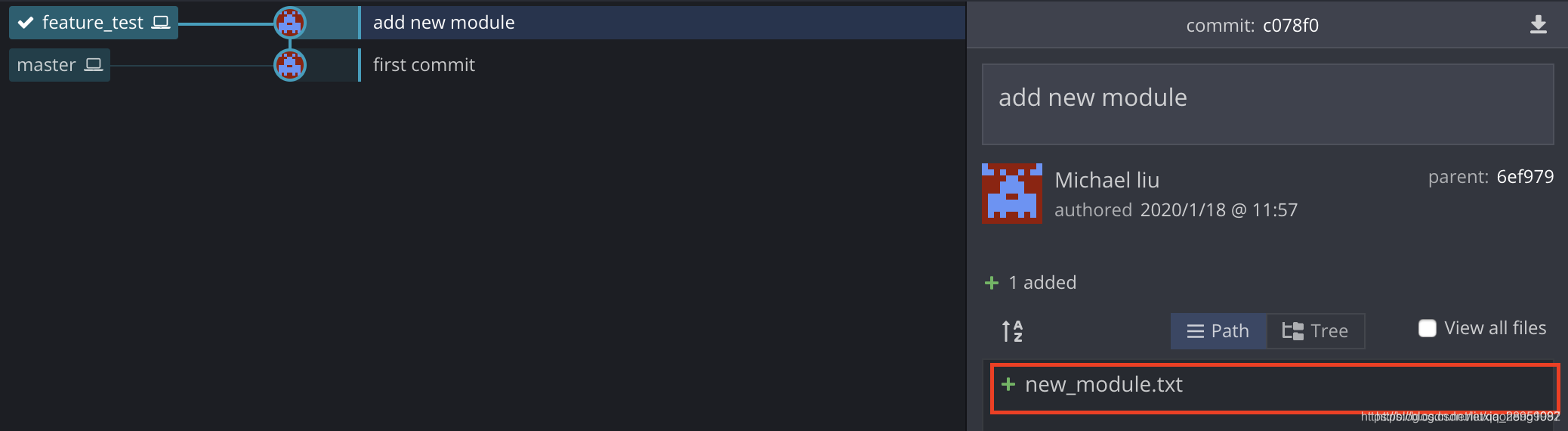The image size is (1568, 431).
Task: Click the checkmark on feature_test branch label
Action: 26,23
